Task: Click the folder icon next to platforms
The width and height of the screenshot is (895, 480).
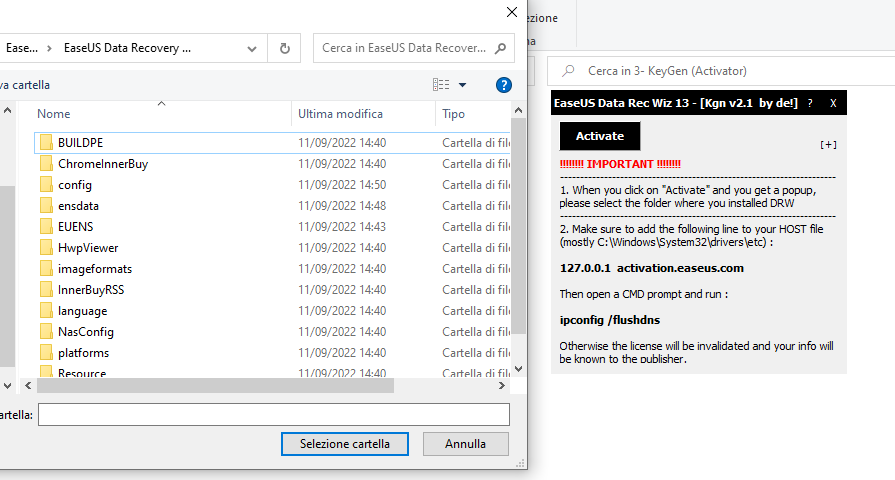Action: (46, 353)
